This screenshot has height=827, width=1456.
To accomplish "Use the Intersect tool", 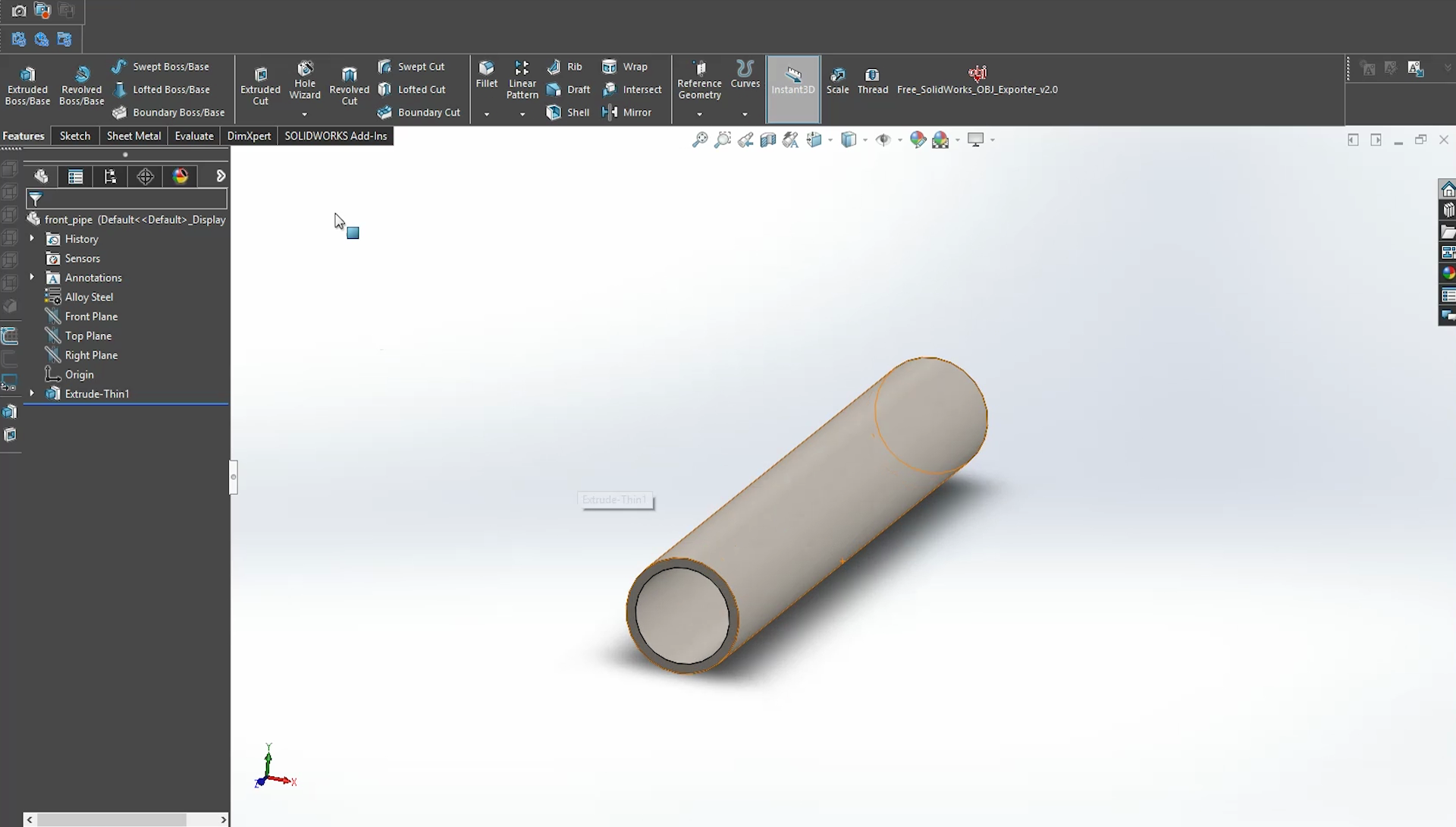I will tap(632, 90).
